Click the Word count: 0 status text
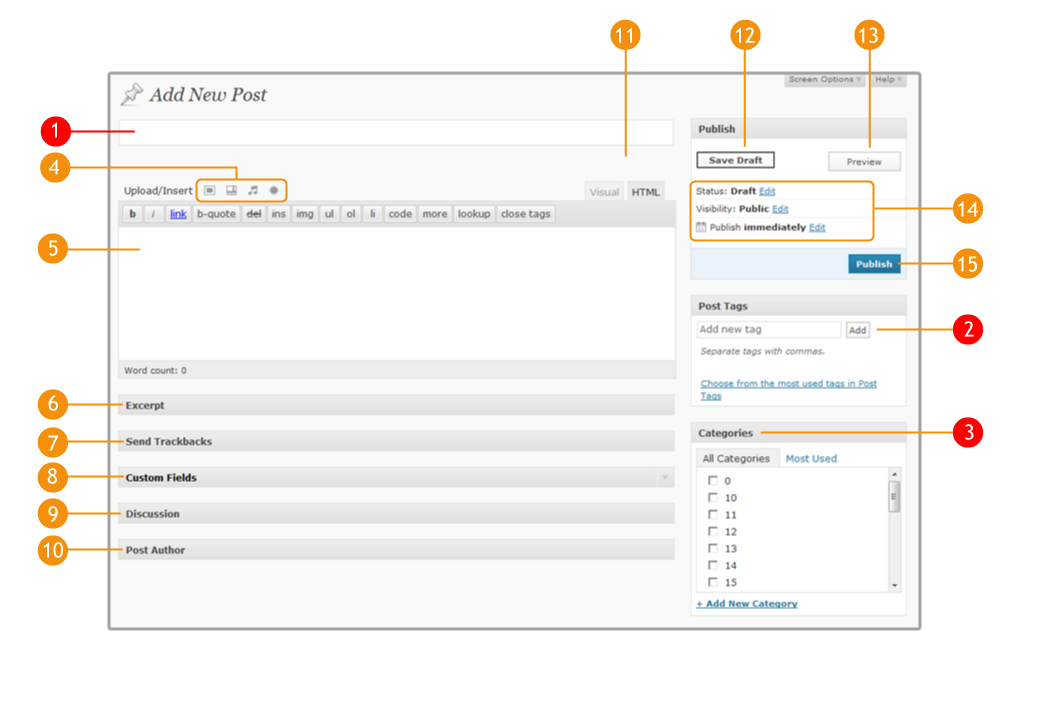The image size is (1050, 718). click(x=155, y=370)
